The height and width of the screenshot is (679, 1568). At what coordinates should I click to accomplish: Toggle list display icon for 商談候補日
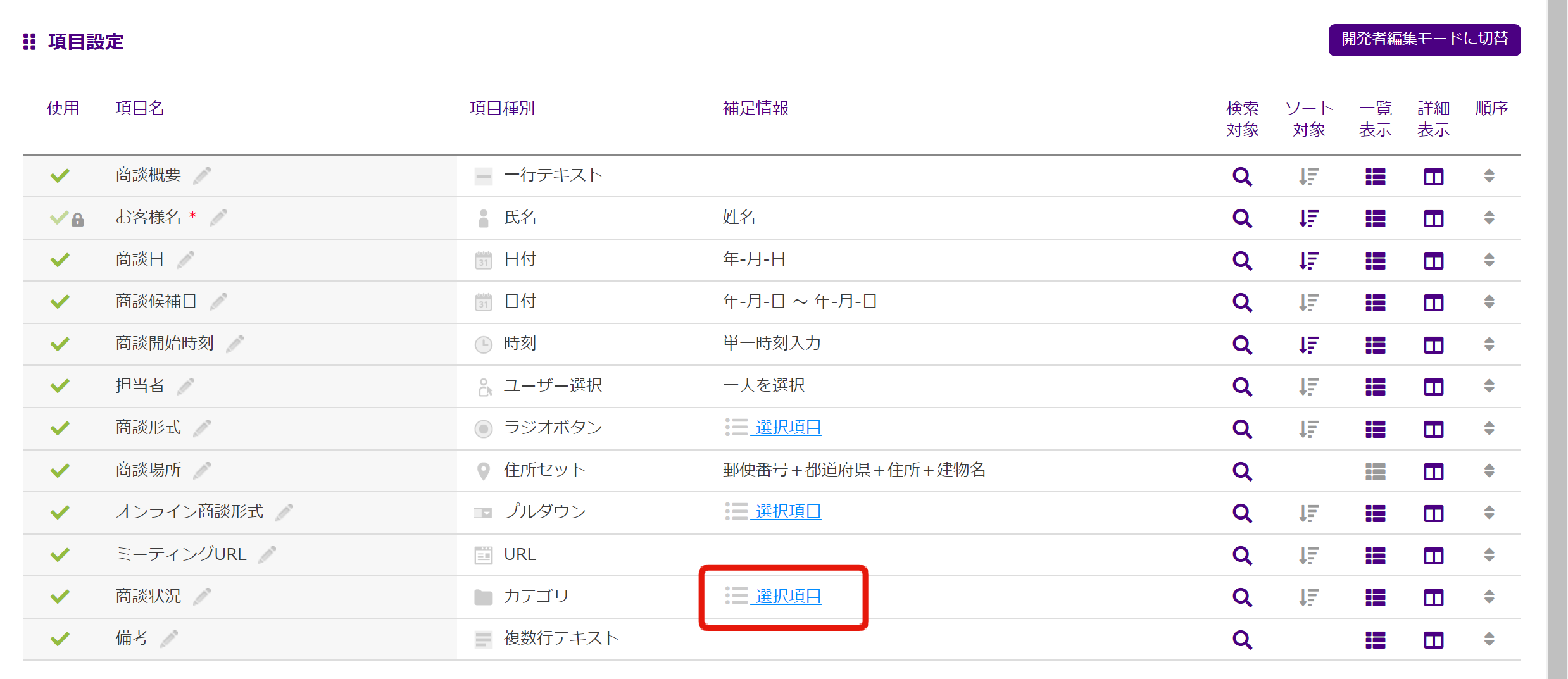(x=1376, y=303)
